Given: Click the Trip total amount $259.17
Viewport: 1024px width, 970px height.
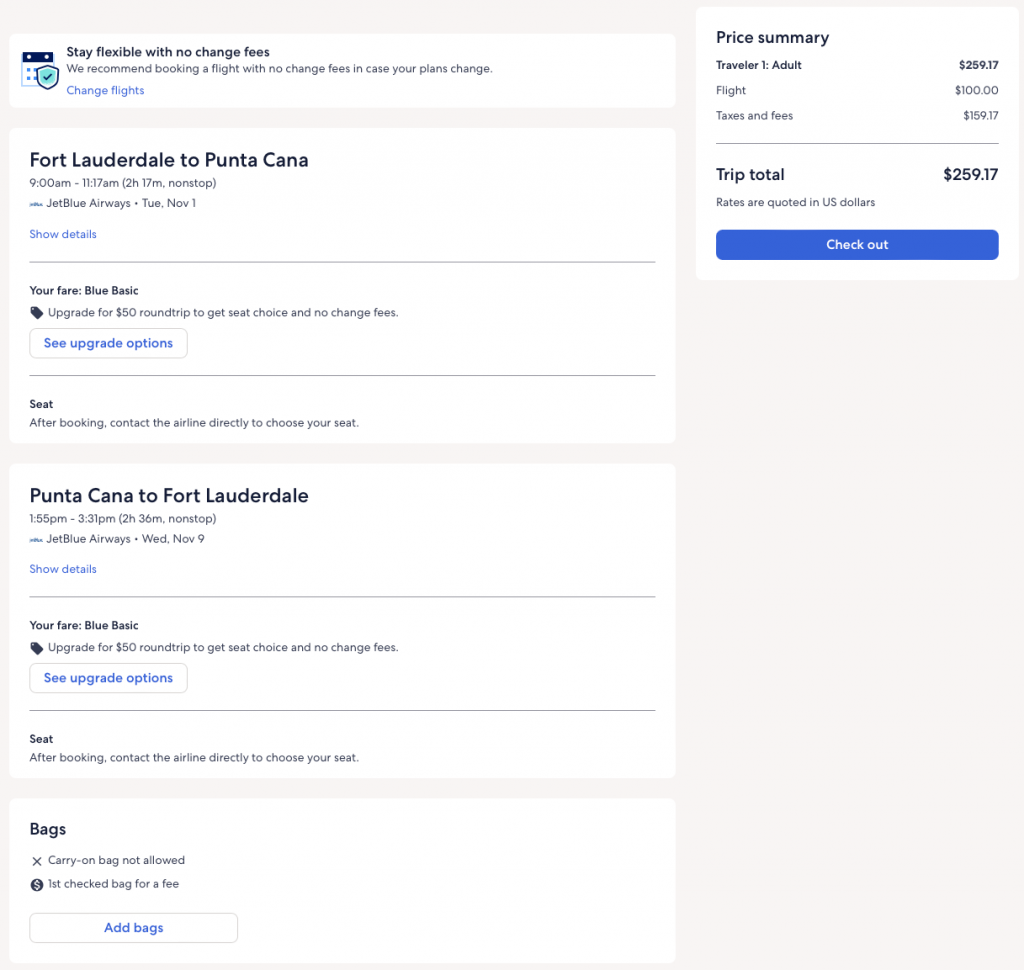Looking at the screenshot, I should coord(970,175).
